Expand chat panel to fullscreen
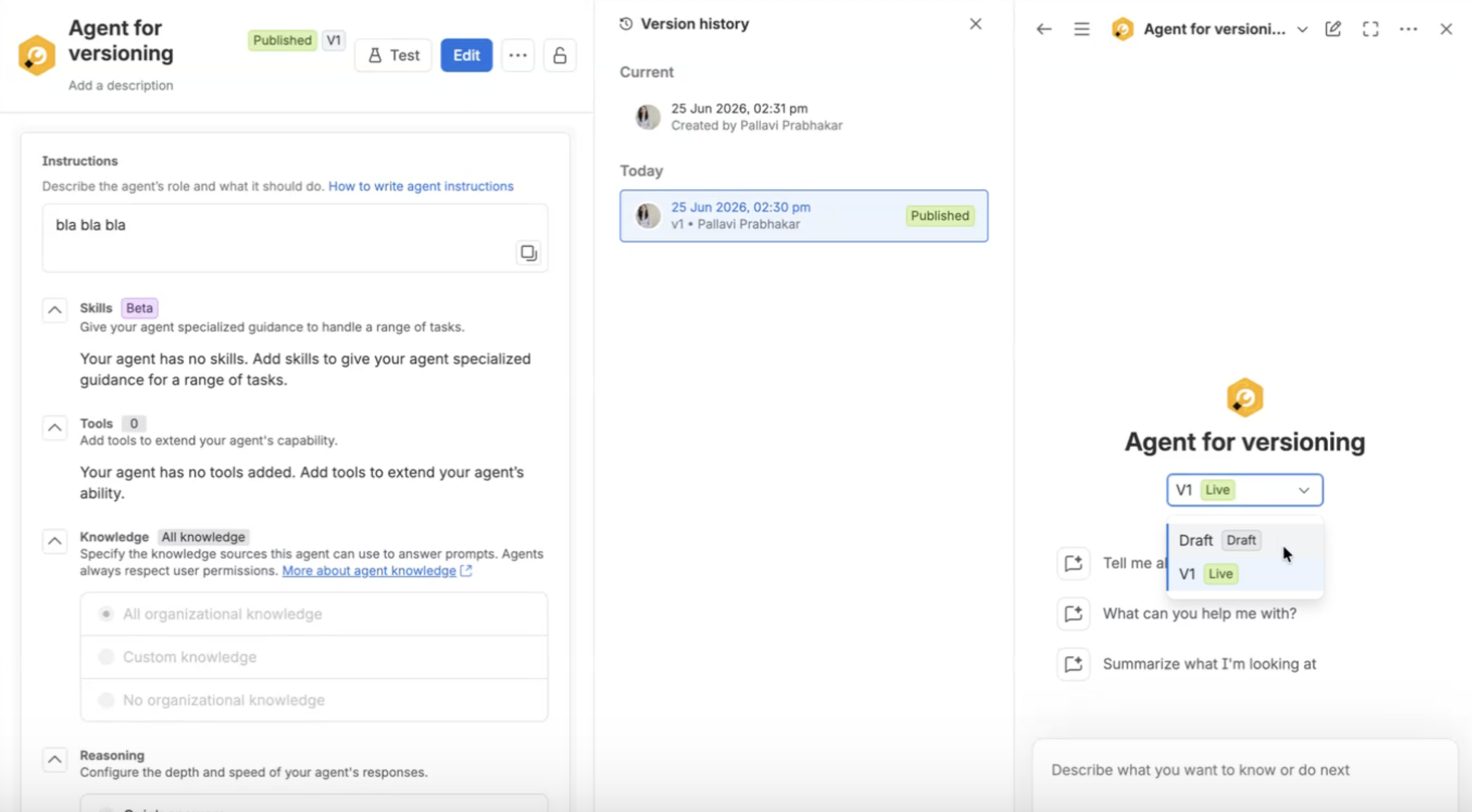Viewport: 1472px width, 812px height. pos(1370,29)
